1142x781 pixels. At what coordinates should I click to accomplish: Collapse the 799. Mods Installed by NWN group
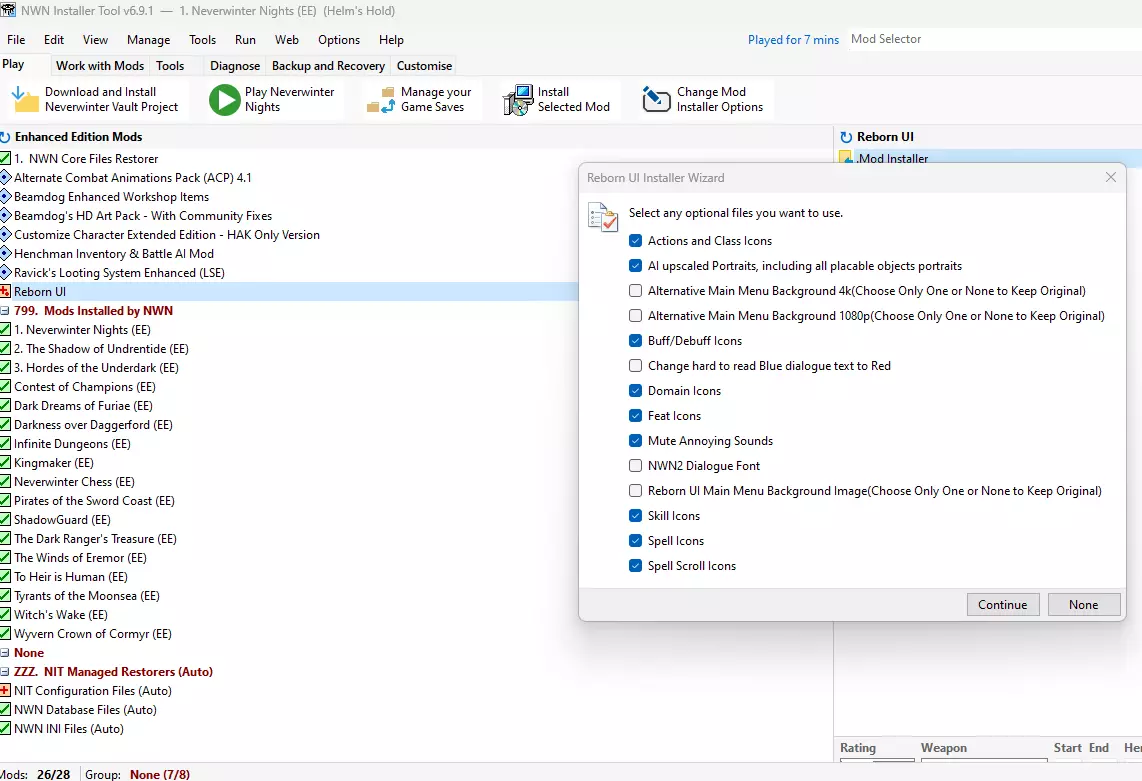tap(5, 311)
